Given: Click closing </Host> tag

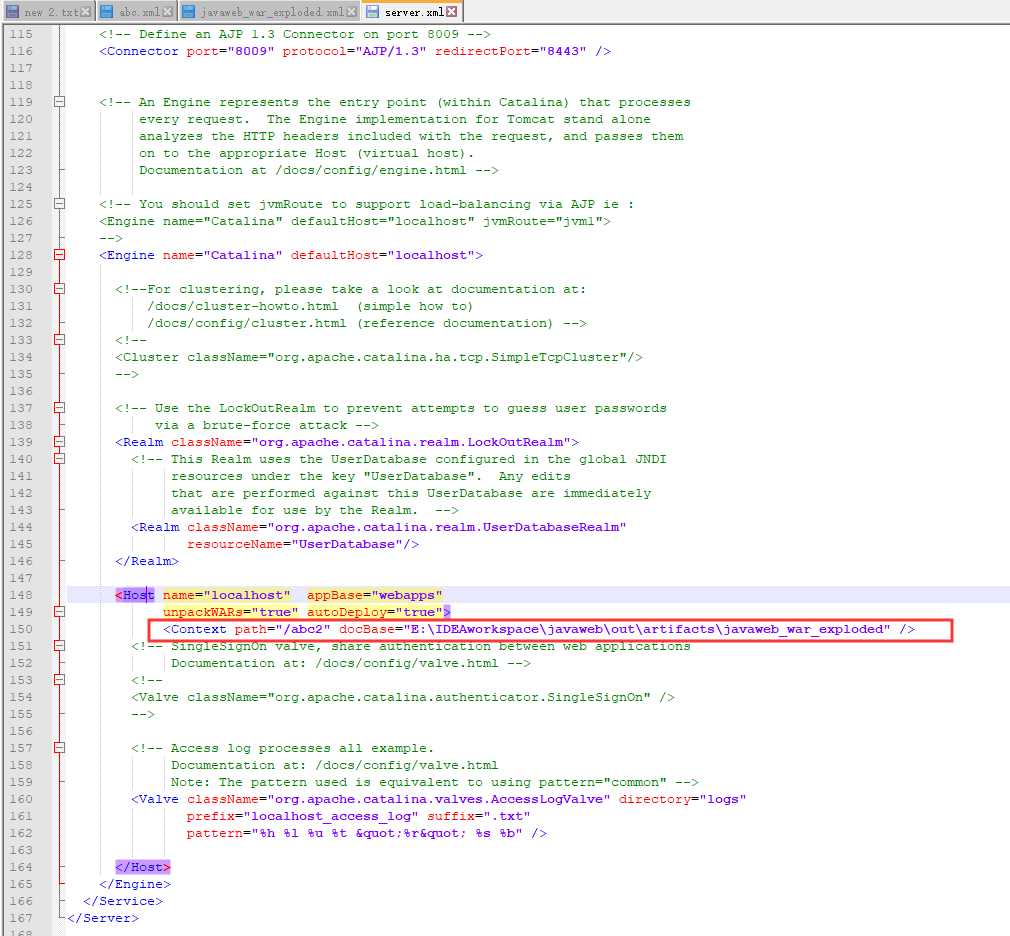Looking at the screenshot, I should tap(143, 867).
